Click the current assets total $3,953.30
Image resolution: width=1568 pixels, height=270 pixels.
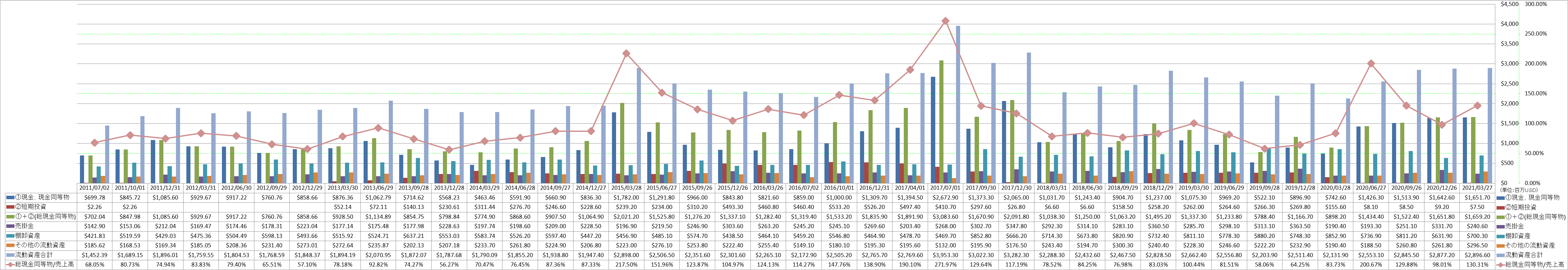(x=945, y=255)
